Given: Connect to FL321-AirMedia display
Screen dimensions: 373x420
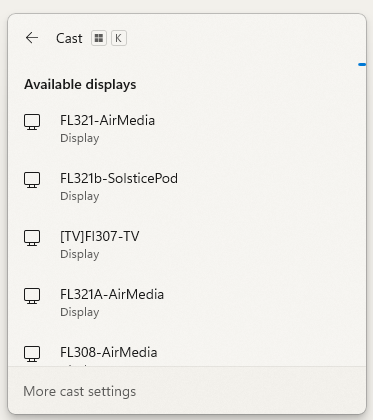Looking at the screenshot, I should coord(187,129).
